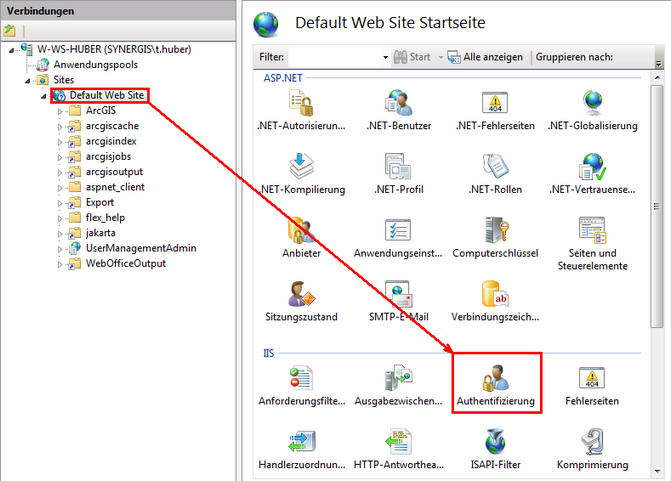This screenshot has height=481, width=671.
Task: Open SMTP-E-Mail feature
Action: 398,301
